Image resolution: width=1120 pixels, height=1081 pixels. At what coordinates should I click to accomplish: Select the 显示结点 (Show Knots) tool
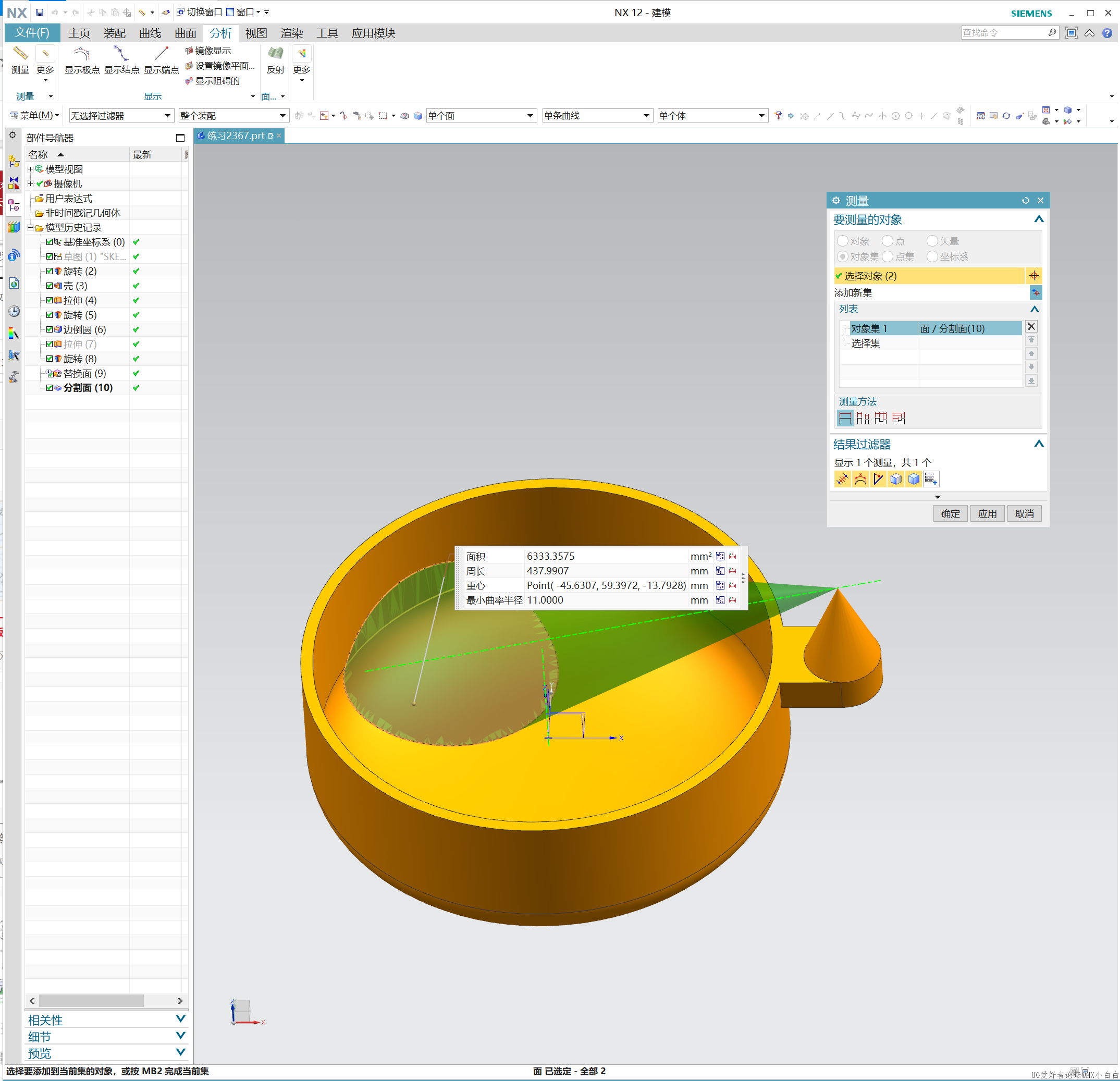point(122,59)
